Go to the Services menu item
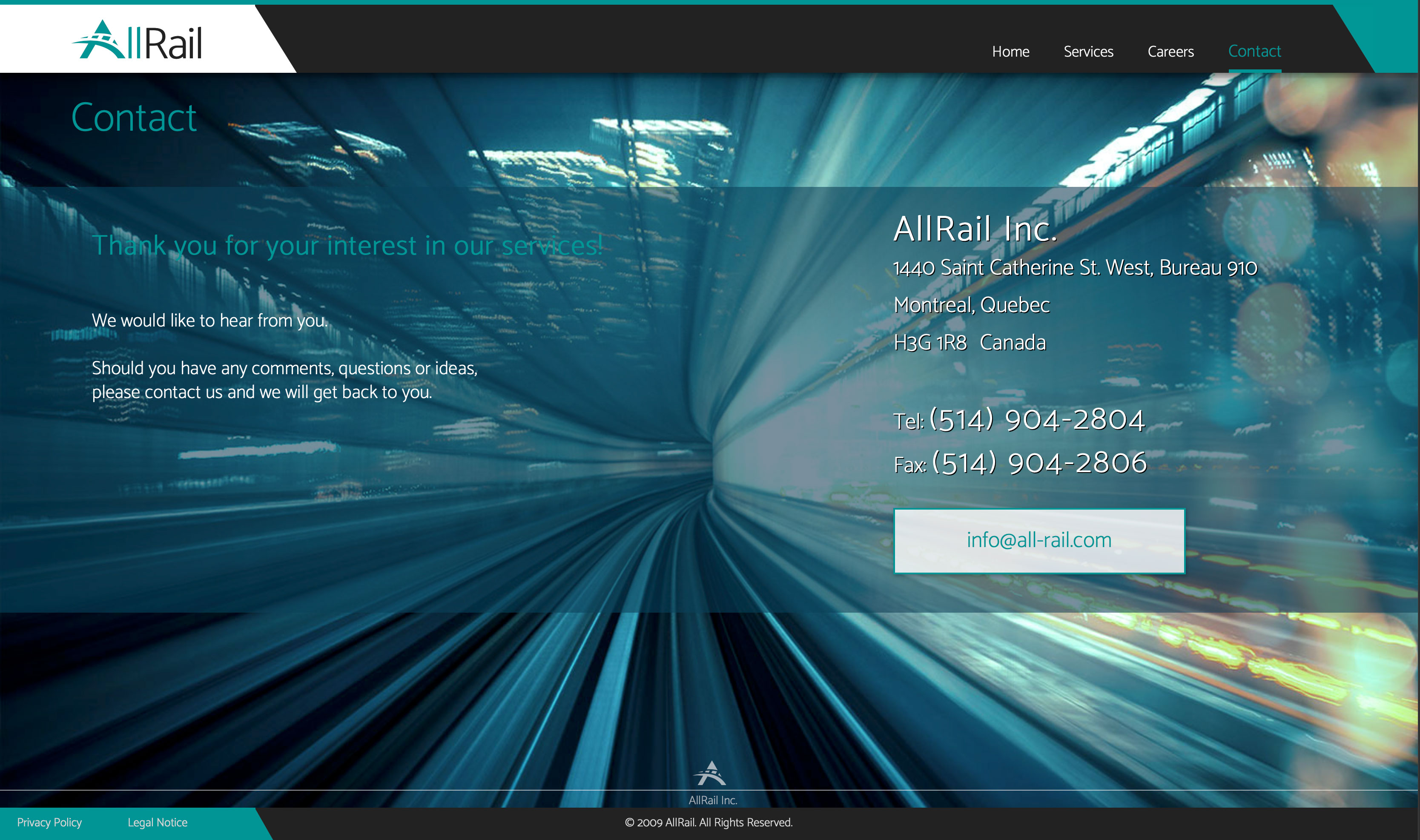The image size is (1420, 840). tap(1088, 52)
